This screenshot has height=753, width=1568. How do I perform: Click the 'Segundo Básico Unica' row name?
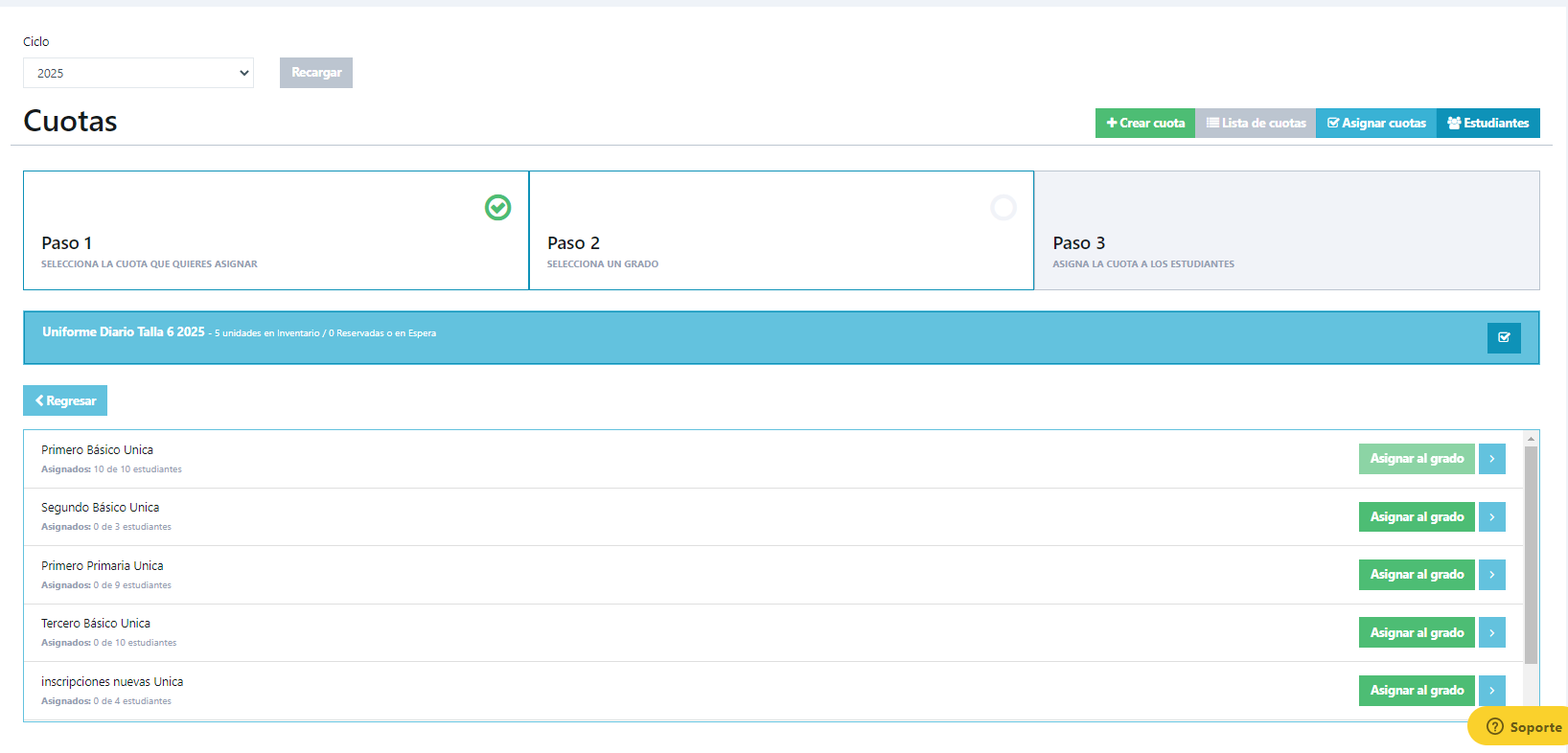click(x=100, y=508)
